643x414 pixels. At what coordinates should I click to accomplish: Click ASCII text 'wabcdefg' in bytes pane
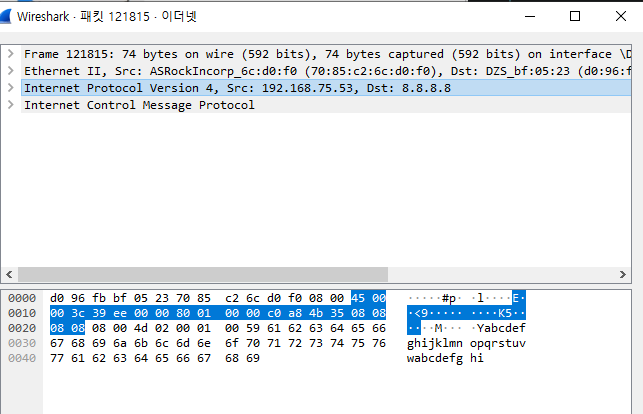tap(435, 358)
